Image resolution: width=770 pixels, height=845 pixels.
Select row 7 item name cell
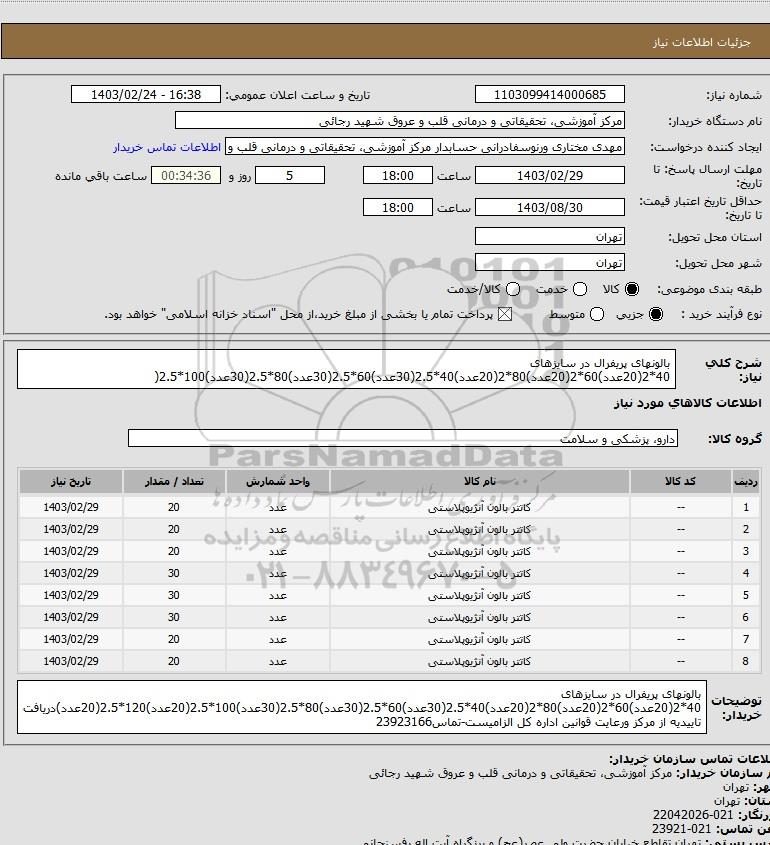pyautogui.click(x=480, y=640)
